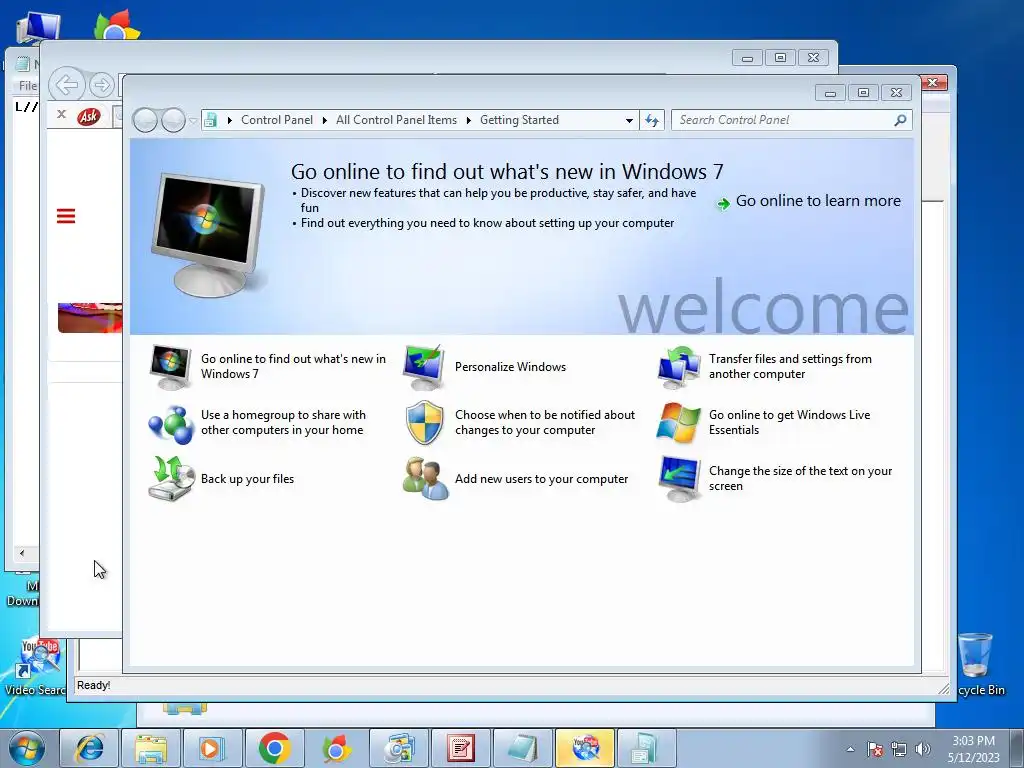The image size is (1024, 768).
Task: Click the network tray icon
Action: click(x=899, y=748)
